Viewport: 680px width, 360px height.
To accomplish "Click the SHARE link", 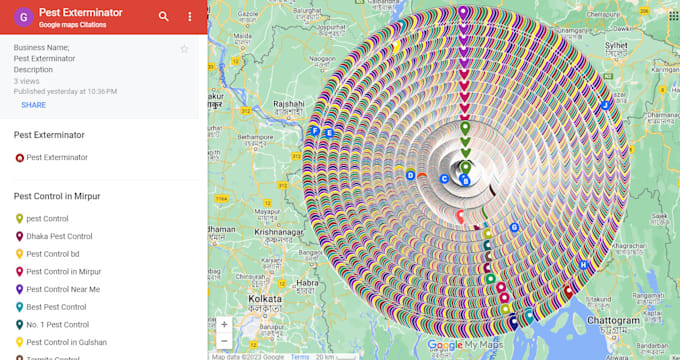I will pyautogui.click(x=33, y=105).
